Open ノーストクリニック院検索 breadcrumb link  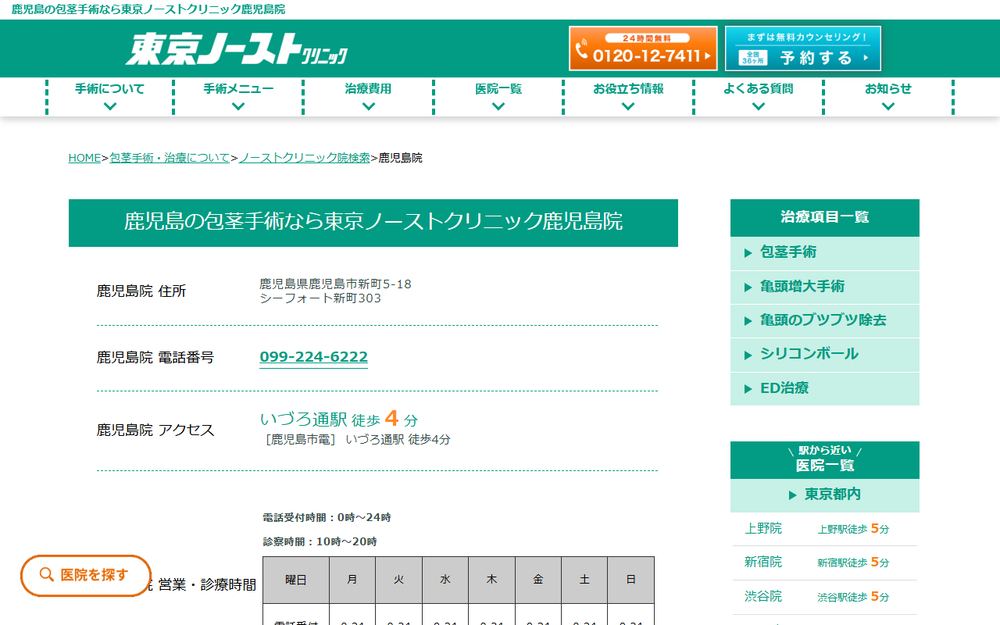pos(304,158)
